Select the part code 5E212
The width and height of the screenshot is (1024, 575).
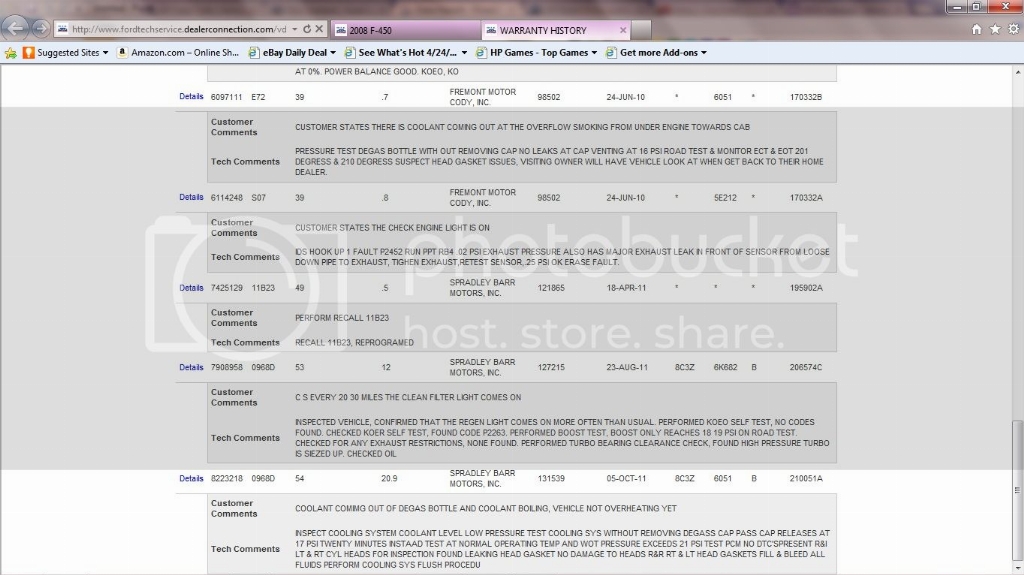pyautogui.click(x=725, y=197)
